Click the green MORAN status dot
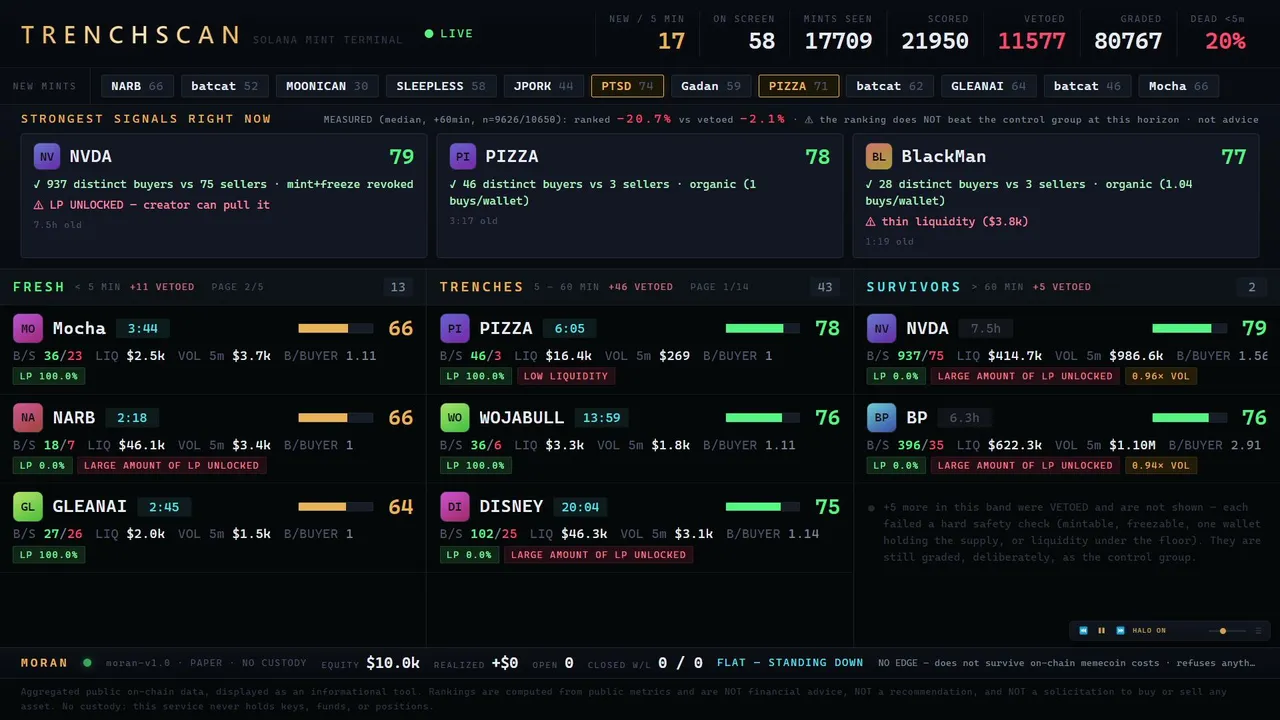Screen dimensions: 1280x720 pos(87,663)
